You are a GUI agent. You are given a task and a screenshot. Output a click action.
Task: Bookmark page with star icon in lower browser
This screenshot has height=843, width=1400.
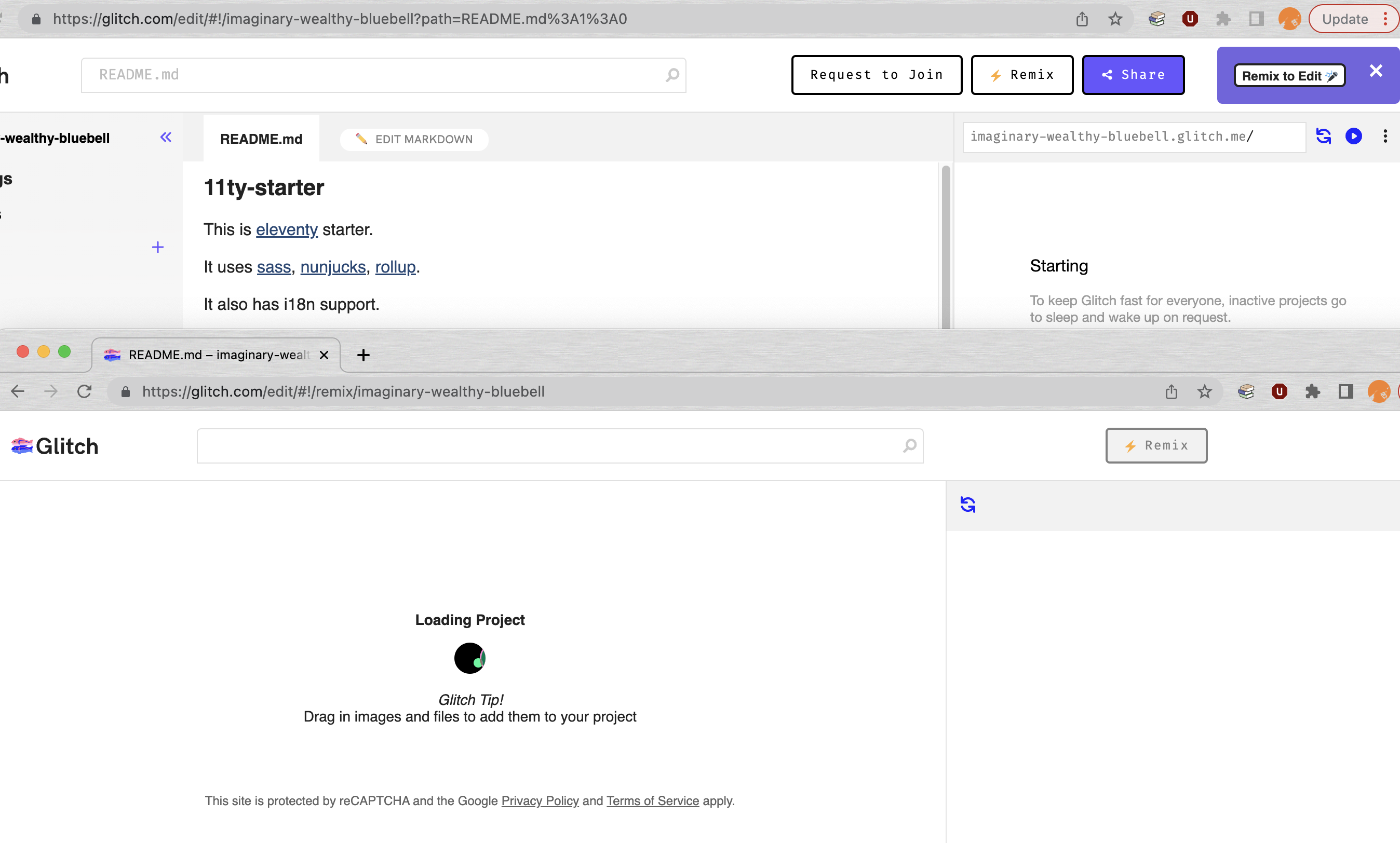(x=1205, y=391)
